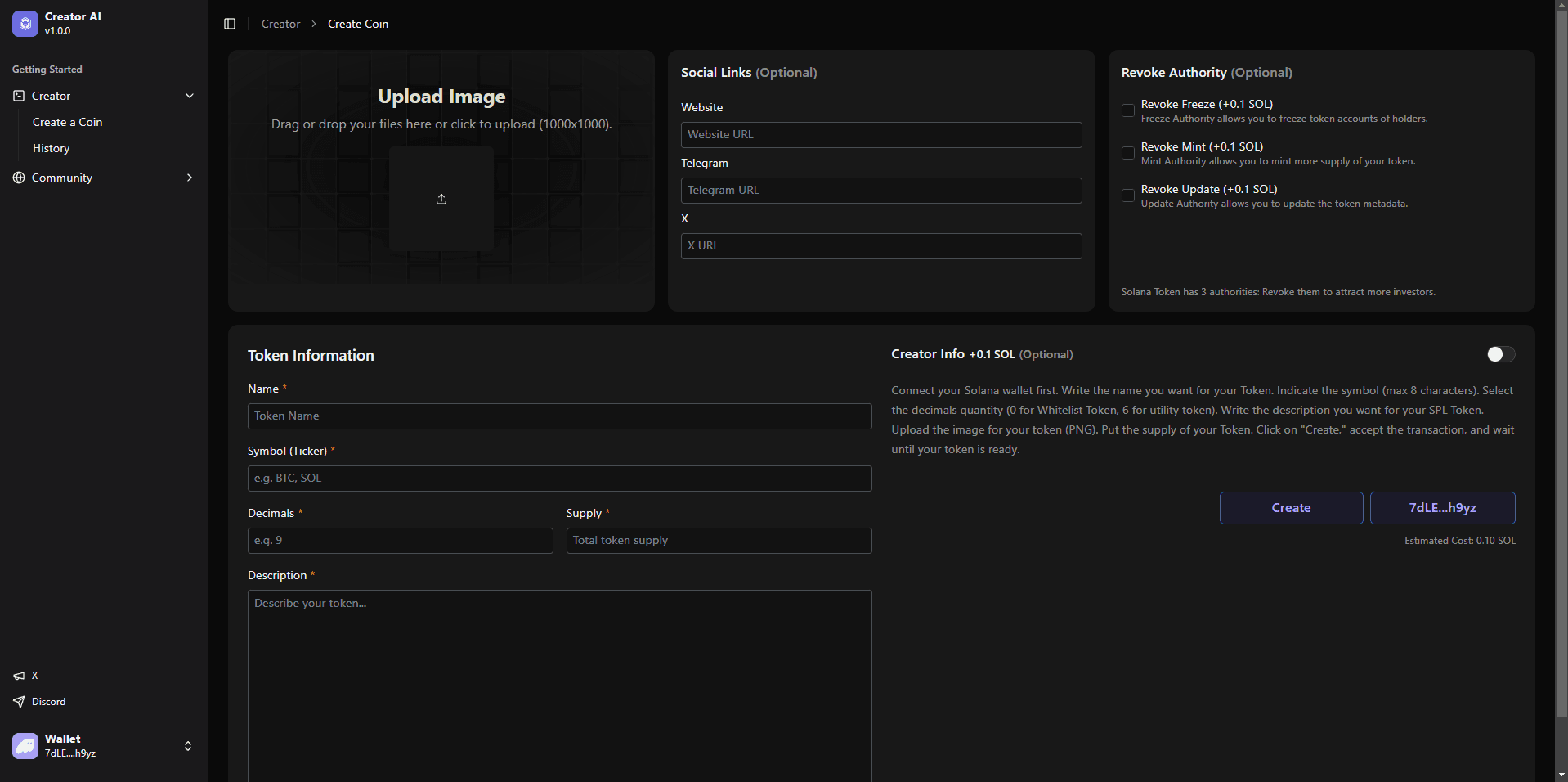Tick the Revoke Update checkbox
1568x782 pixels.
point(1128,195)
